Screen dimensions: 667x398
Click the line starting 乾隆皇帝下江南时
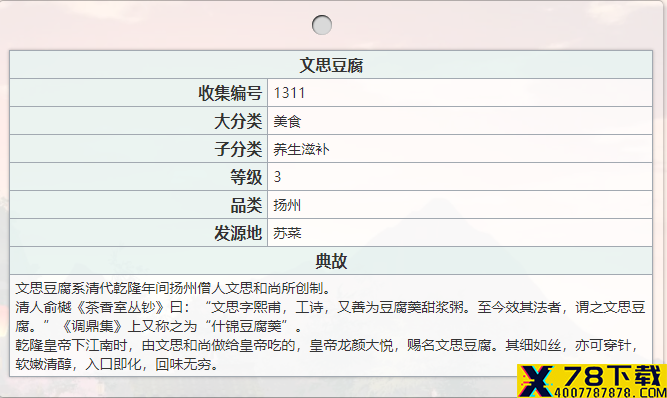coord(327,345)
